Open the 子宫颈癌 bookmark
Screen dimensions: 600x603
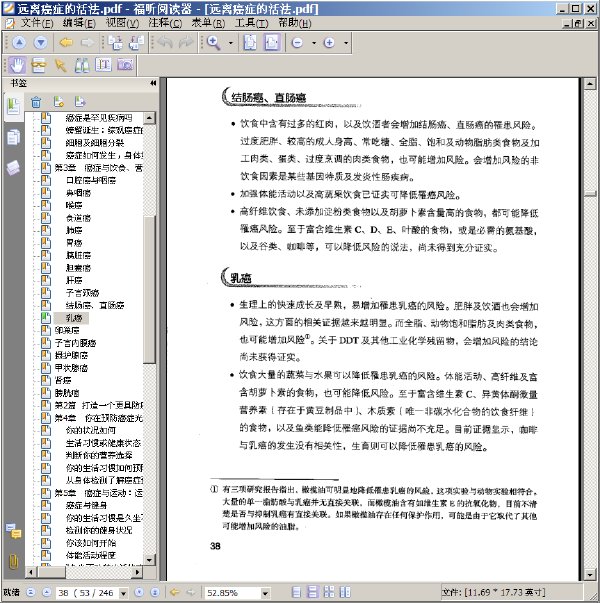tap(82, 293)
